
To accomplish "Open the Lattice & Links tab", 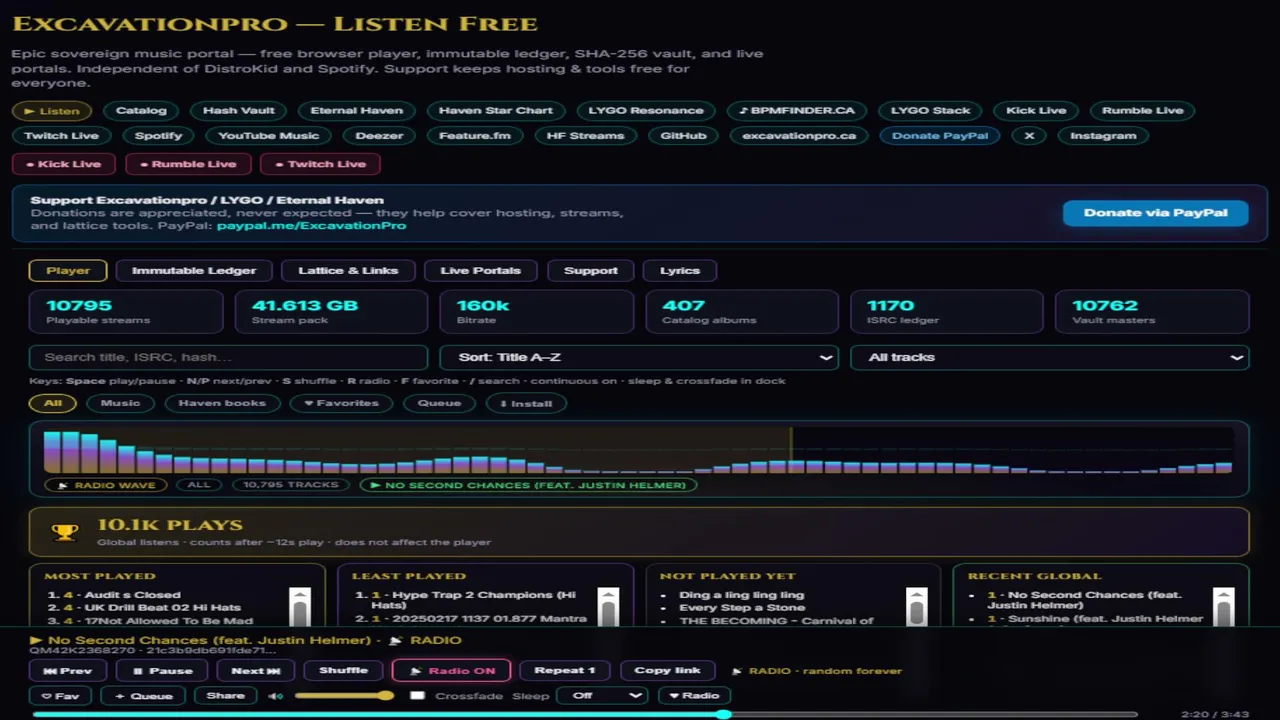I will (x=348, y=271).
